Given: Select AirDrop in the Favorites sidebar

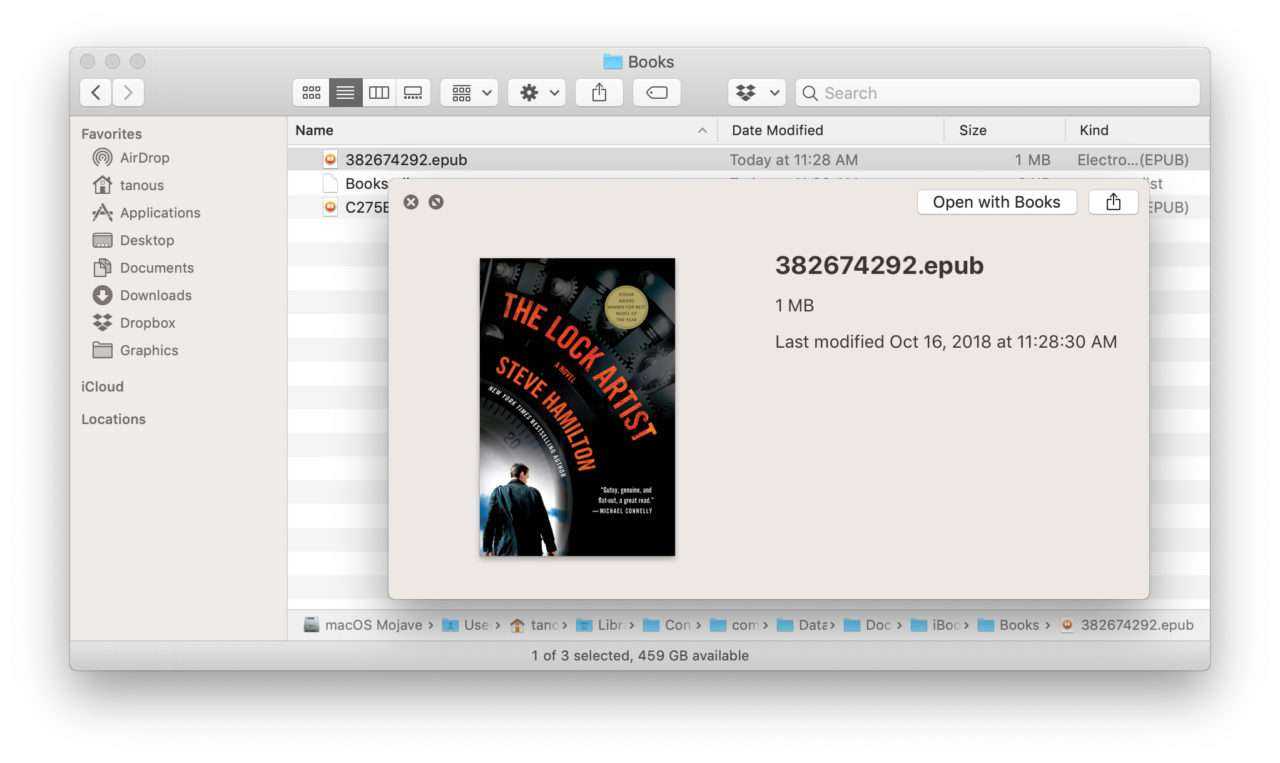Looking at the screenshot, I should (x=144, y=158).
